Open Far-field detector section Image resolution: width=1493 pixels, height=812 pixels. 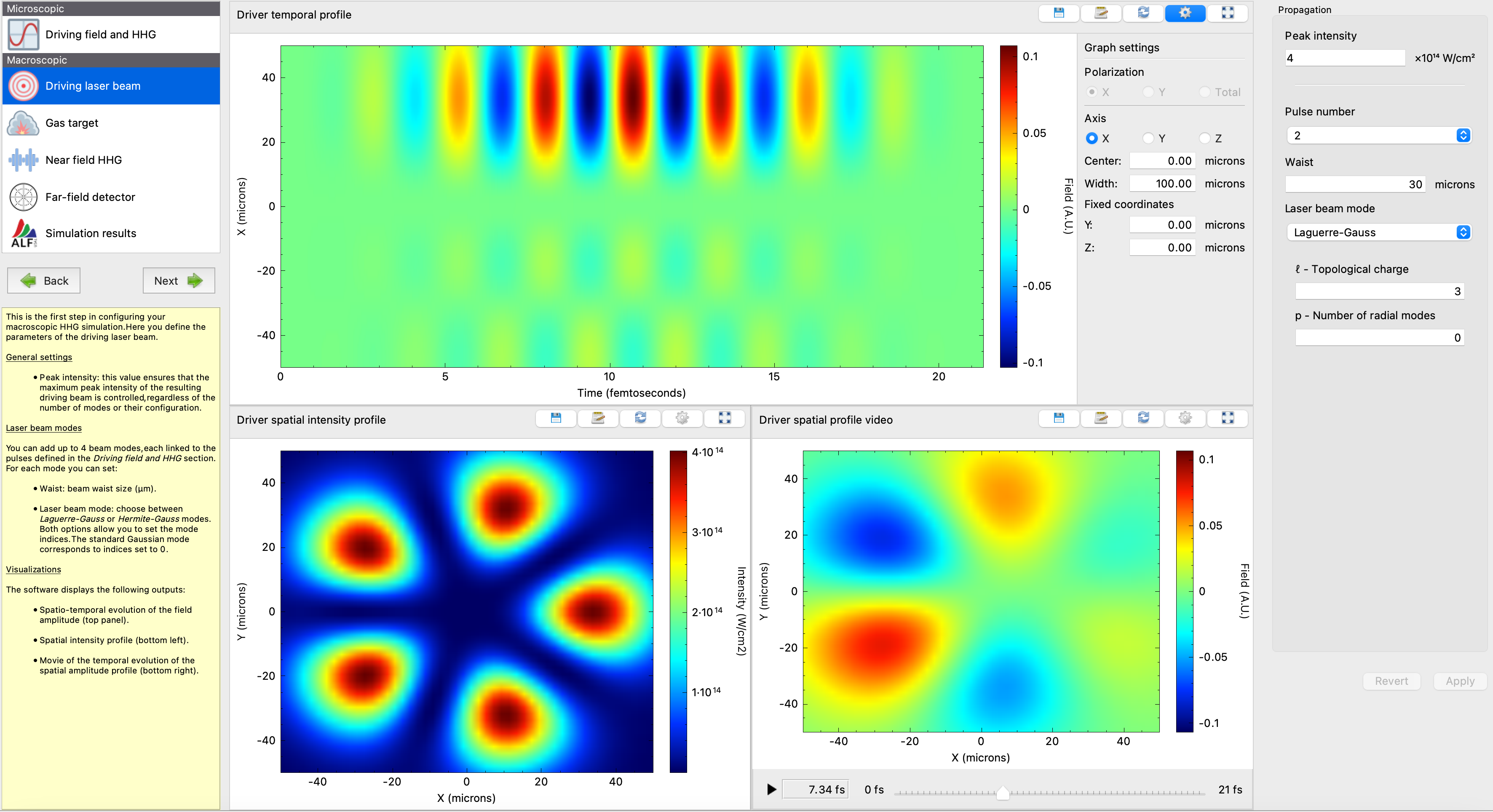coord(90,197)
